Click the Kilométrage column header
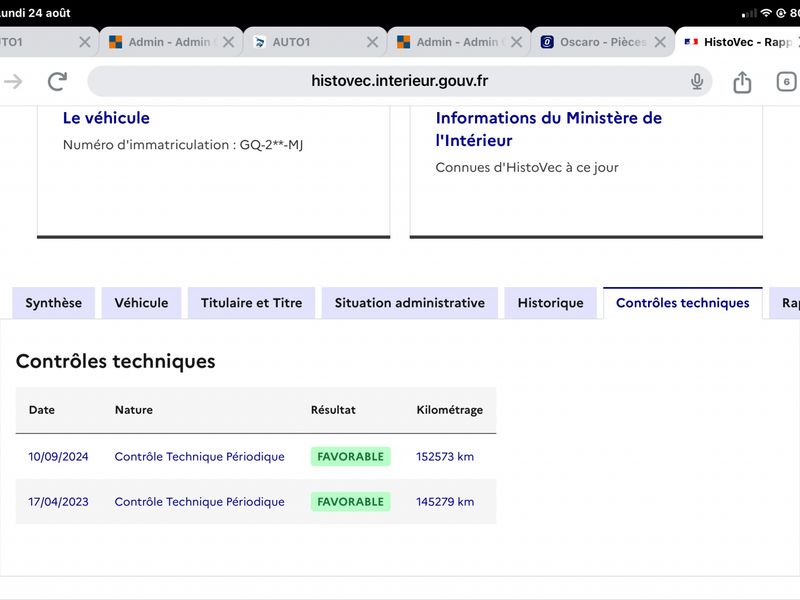800x600 pixels. coord(449,410)
